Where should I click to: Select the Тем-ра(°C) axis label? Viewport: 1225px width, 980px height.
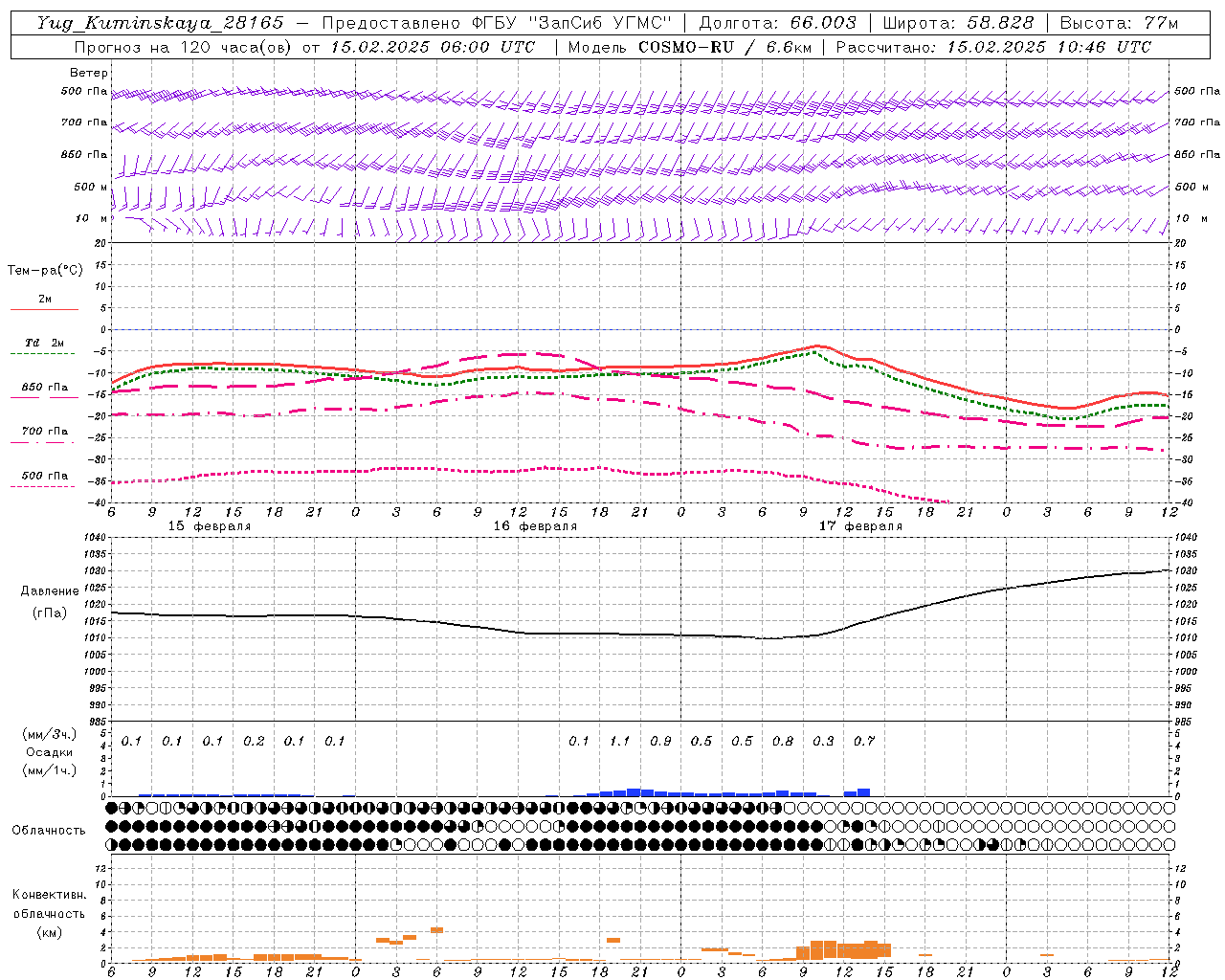pyautogui.click(x=45, y=271)
